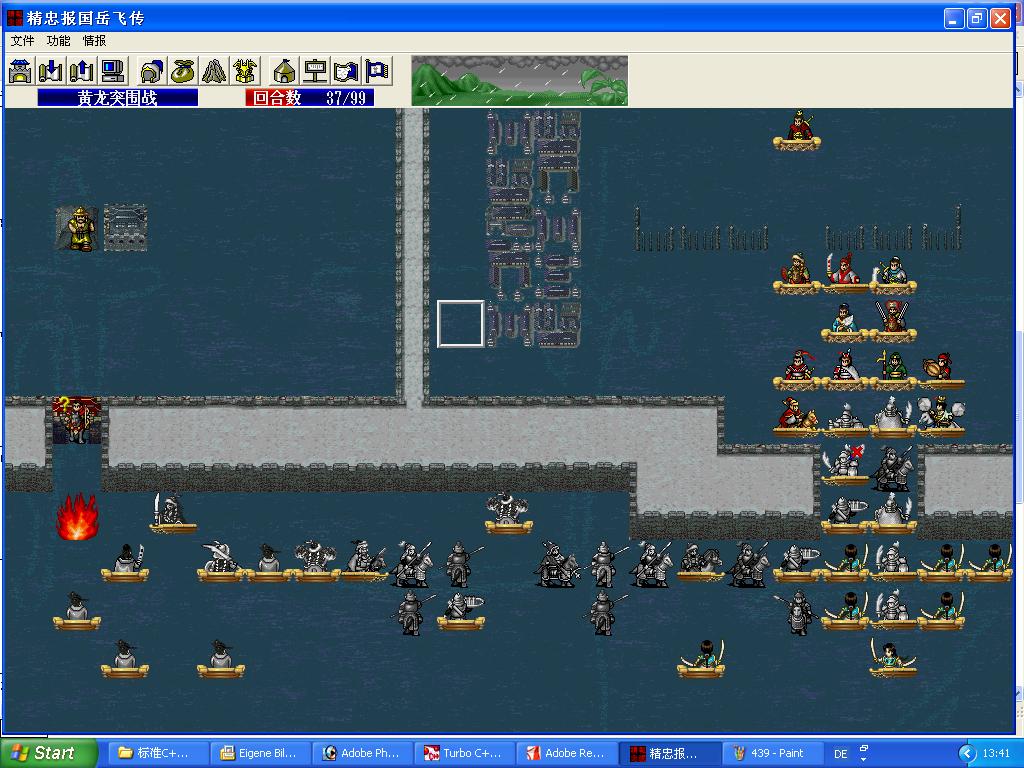
Task: Click the castle gate toolbar icon
Action: point(20,71)
